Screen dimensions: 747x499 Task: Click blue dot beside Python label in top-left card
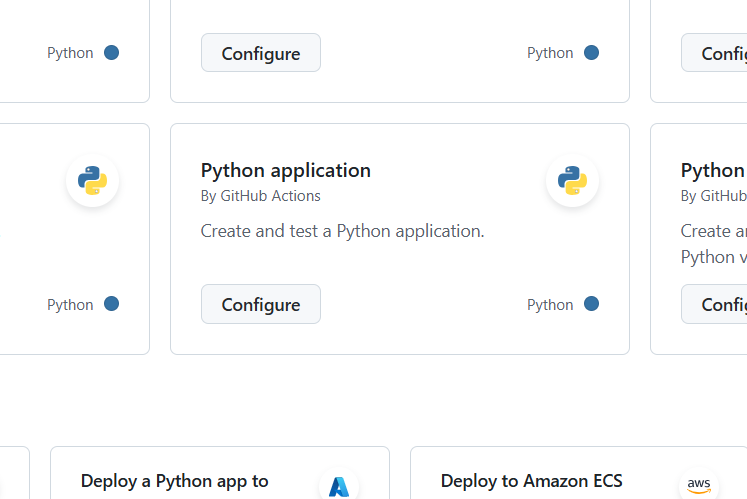111,53
